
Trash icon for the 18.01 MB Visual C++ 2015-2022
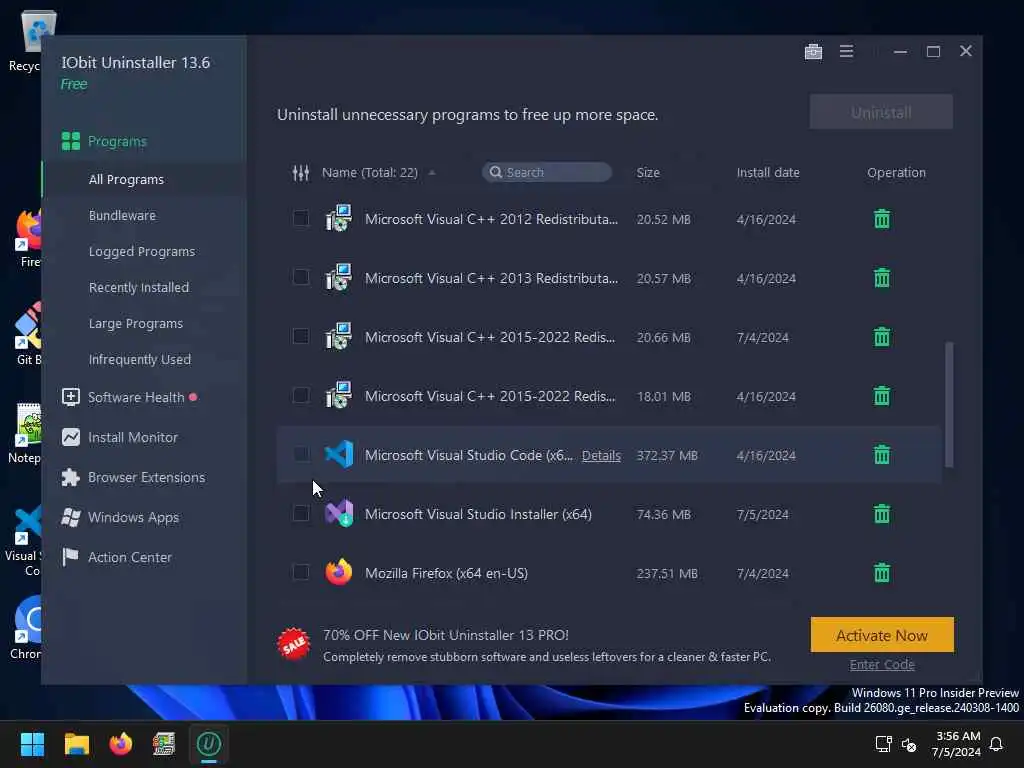882,396
